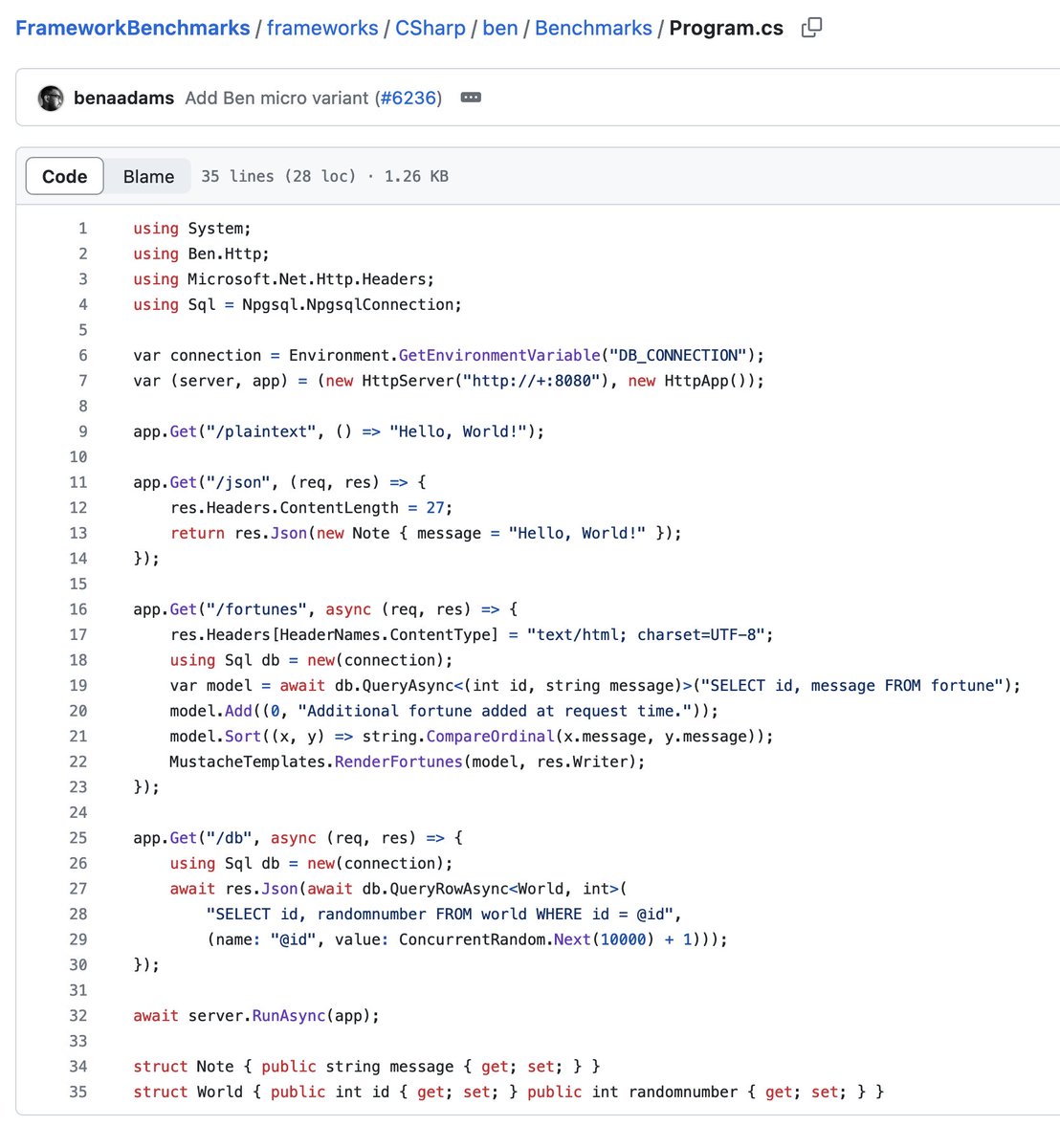
Task: Click 'Microsoft.Net.Http.Headers' in line 3
Action: coord(307,279)
